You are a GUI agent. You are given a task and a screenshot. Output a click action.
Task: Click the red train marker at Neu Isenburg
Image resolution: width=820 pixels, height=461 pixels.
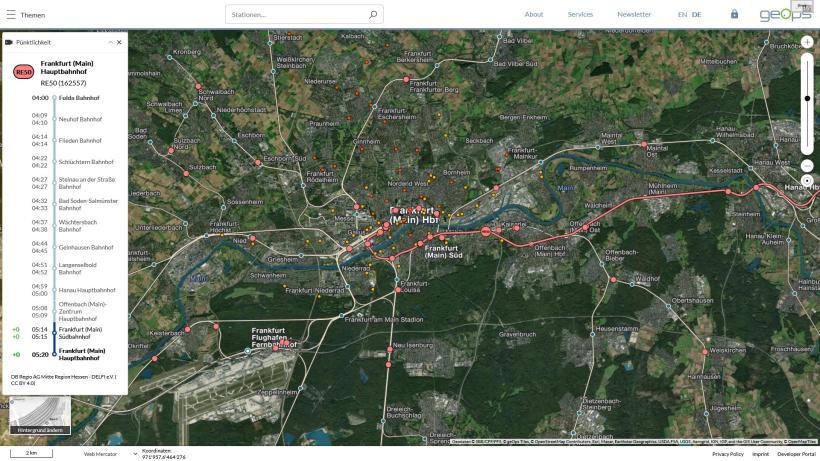click(x=390, y=349)
